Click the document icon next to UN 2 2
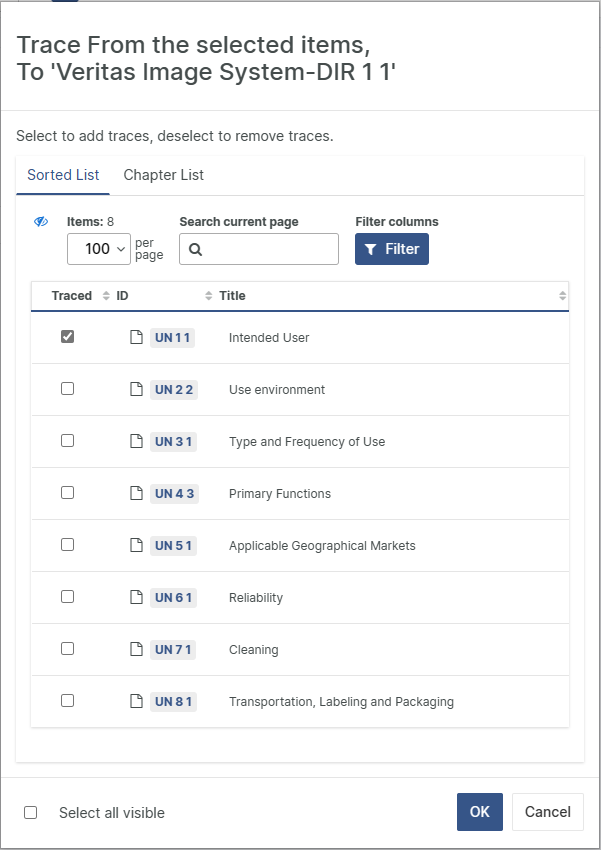Screen dimensions: 601x850 tap(137, 390)
